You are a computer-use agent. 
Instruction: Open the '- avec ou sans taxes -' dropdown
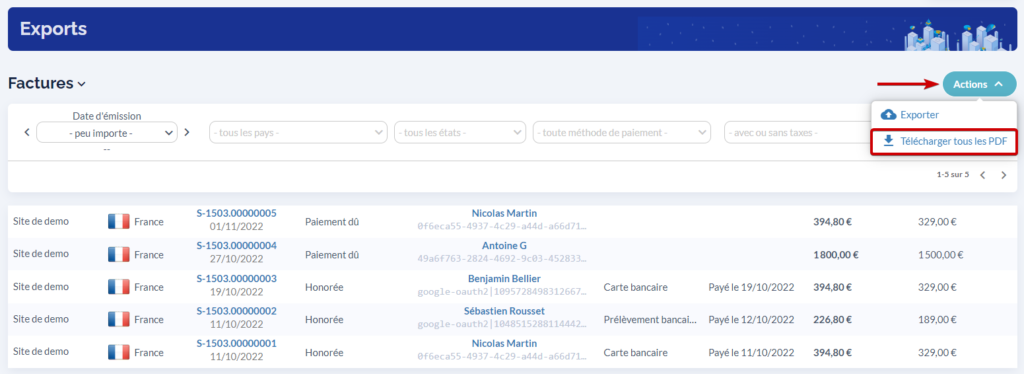point(797,132)
